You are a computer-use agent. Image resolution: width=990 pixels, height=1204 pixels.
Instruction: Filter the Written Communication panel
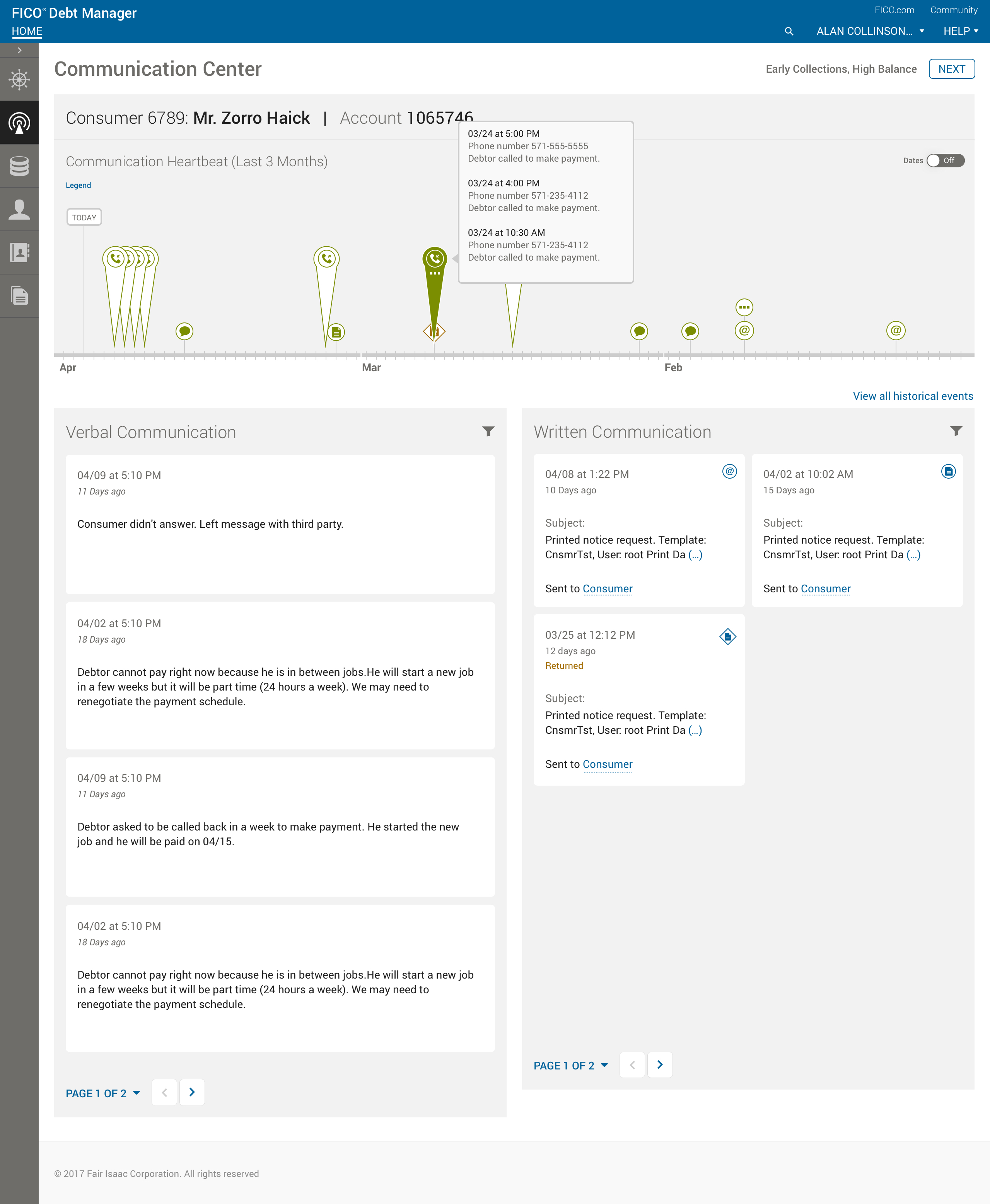pos(956,431)
